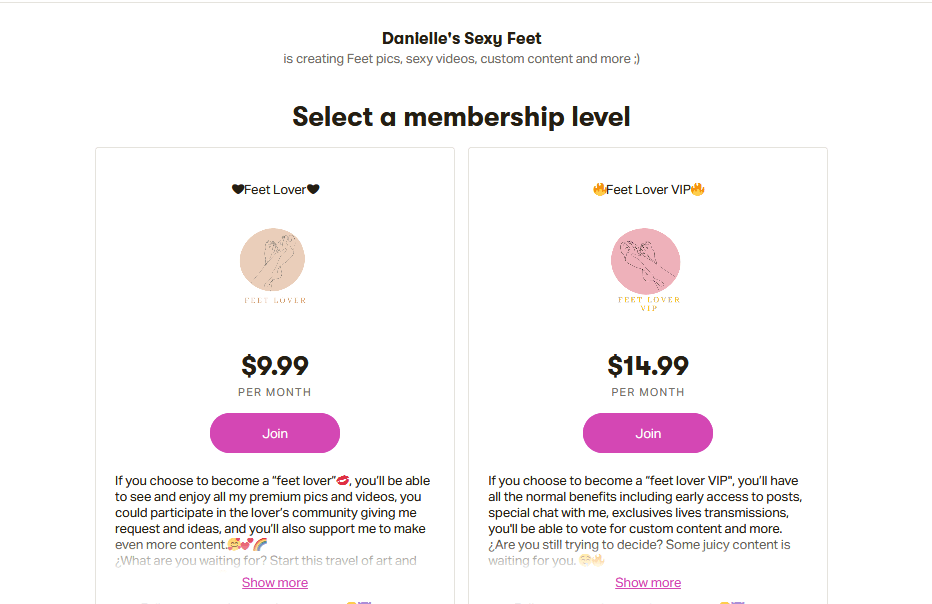Screen dimensions: 932x604
Task: Select the Feet Lover tier title
Action: click(275, 190)
